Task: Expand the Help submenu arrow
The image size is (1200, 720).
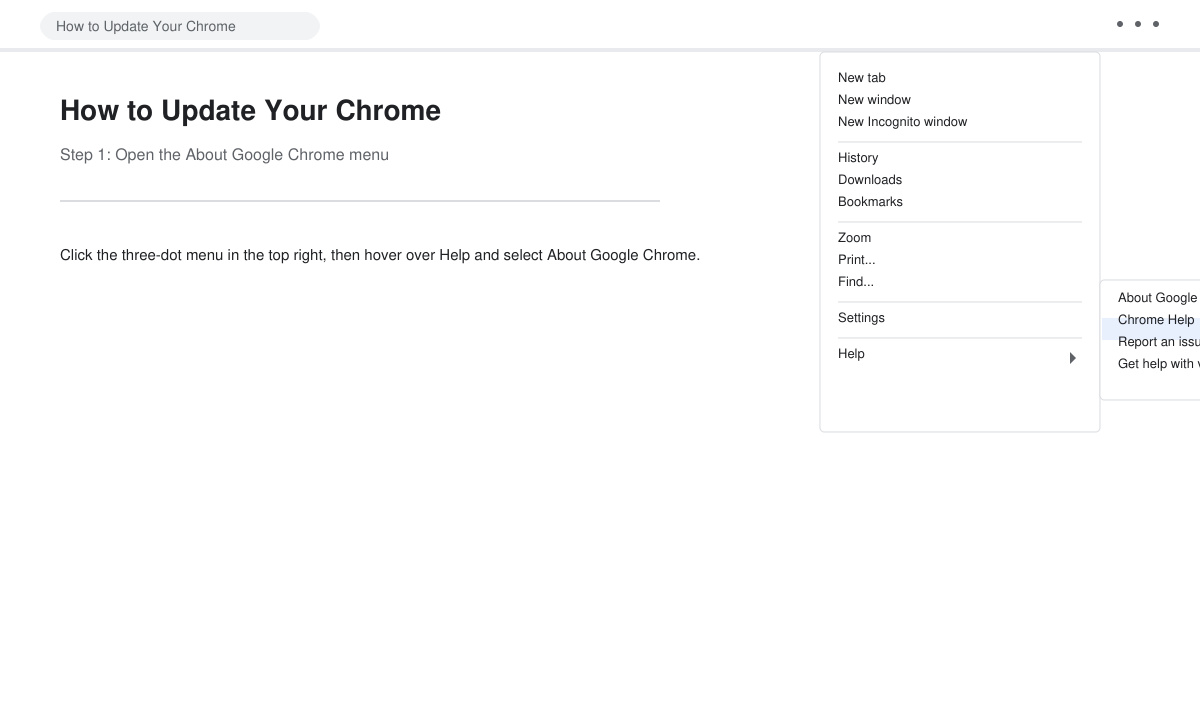Action: click(1073, 358)
